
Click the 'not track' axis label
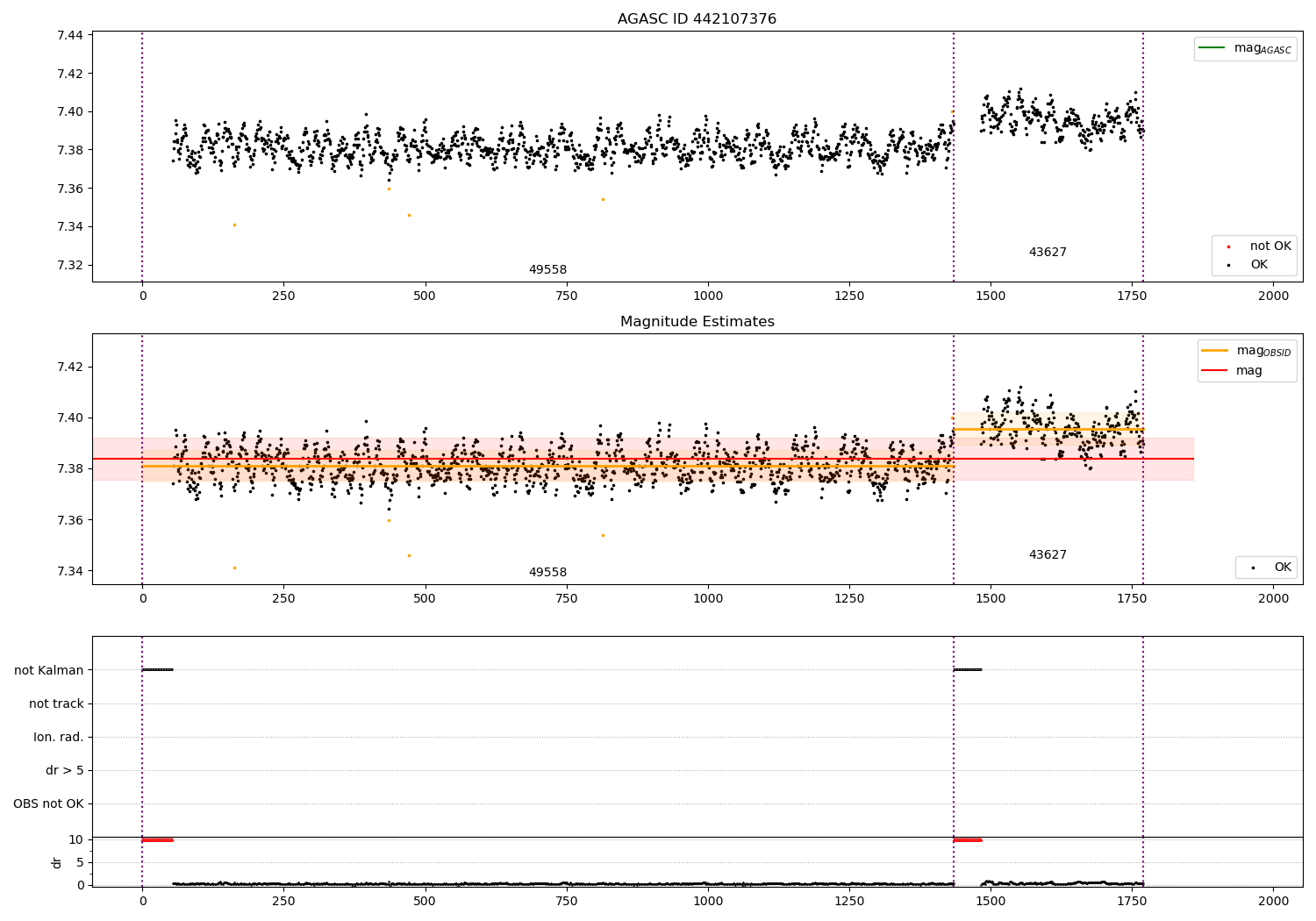(56, 703)
